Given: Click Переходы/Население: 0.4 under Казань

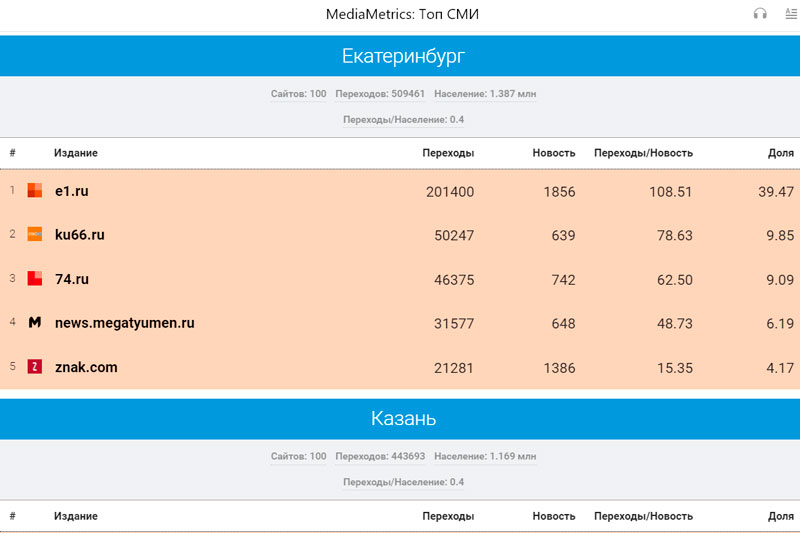Looking at the screenshot, I should pyautogui.click(x=404, y=482).
